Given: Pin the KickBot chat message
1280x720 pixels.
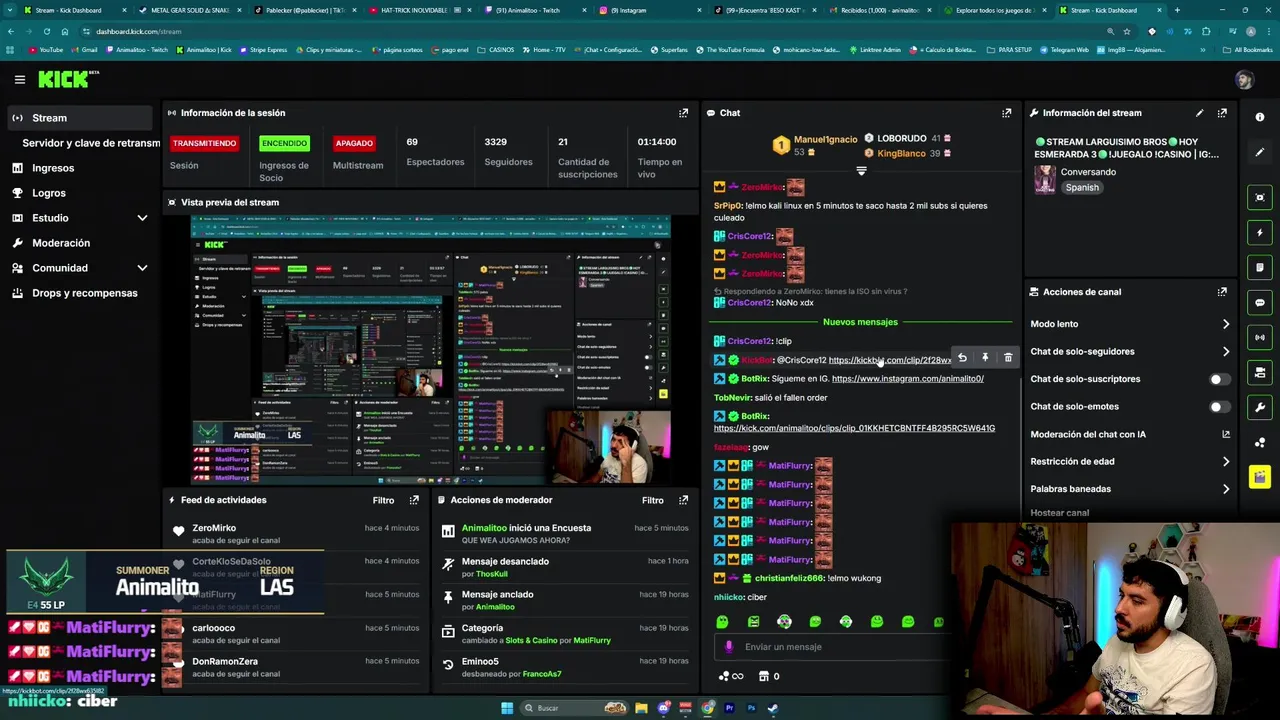Looking at the screenshot, I should (x=985, y=358).
